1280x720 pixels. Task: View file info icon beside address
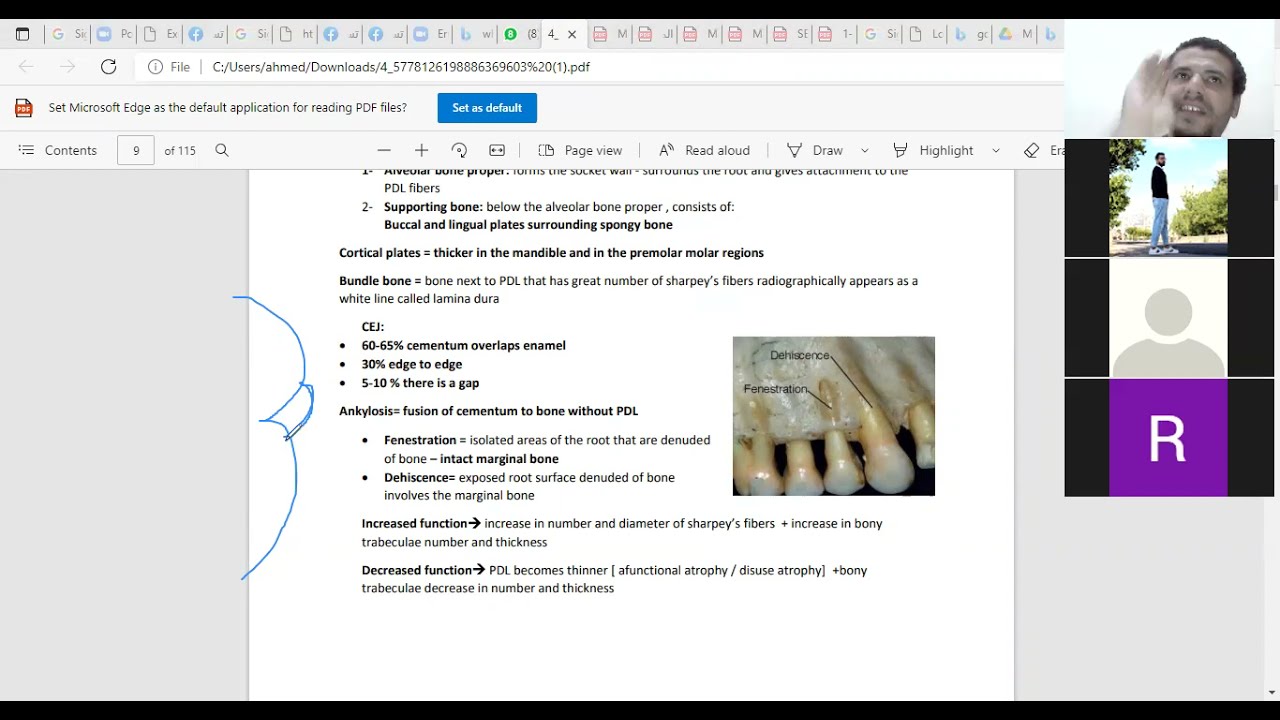point(155,67)
